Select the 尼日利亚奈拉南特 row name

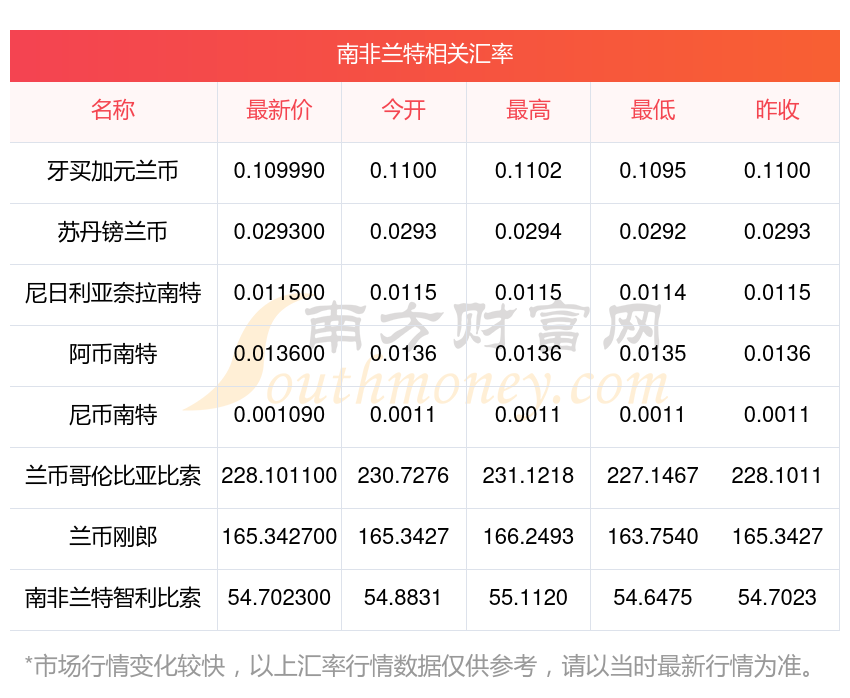(113, 293)
